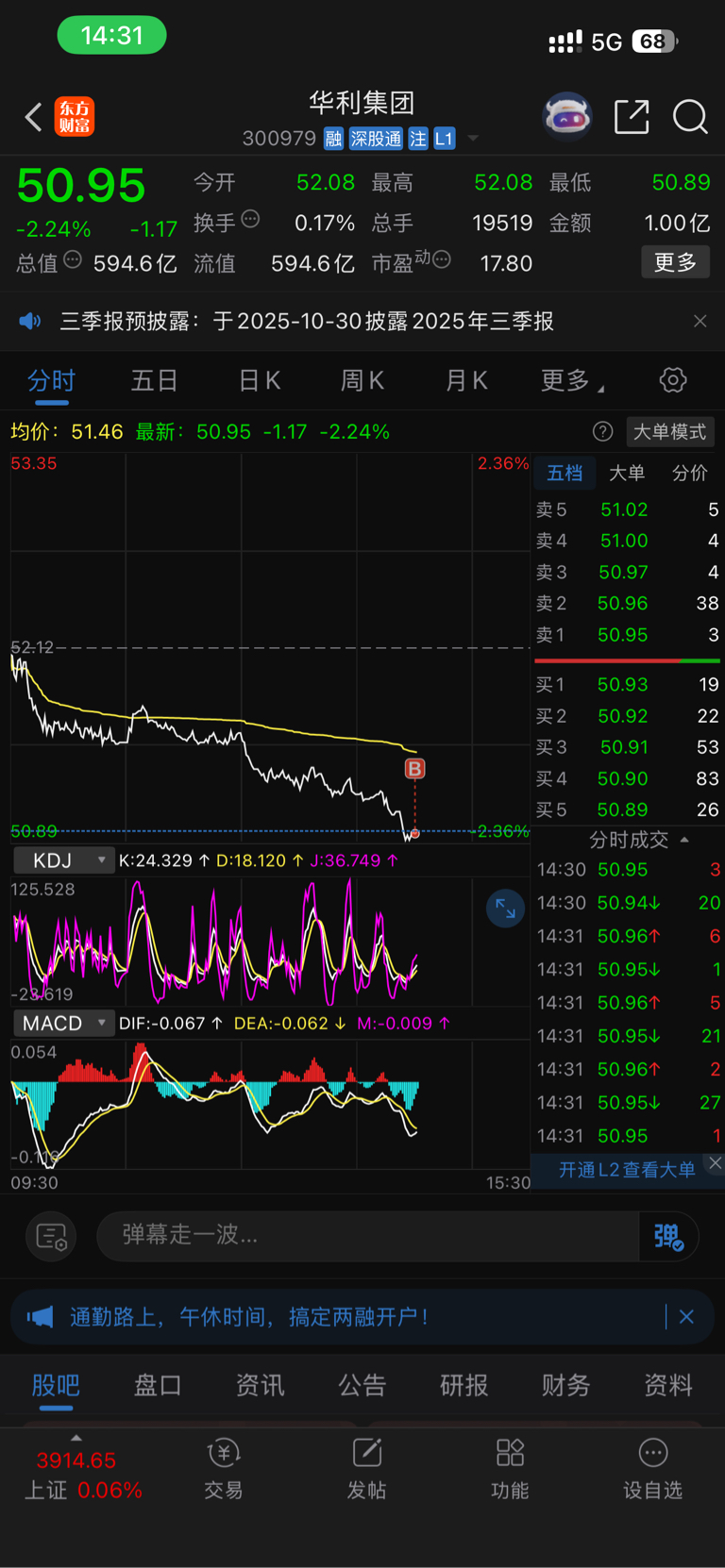
Task: Open the 研报 tab
Action: pos(464,1385)
